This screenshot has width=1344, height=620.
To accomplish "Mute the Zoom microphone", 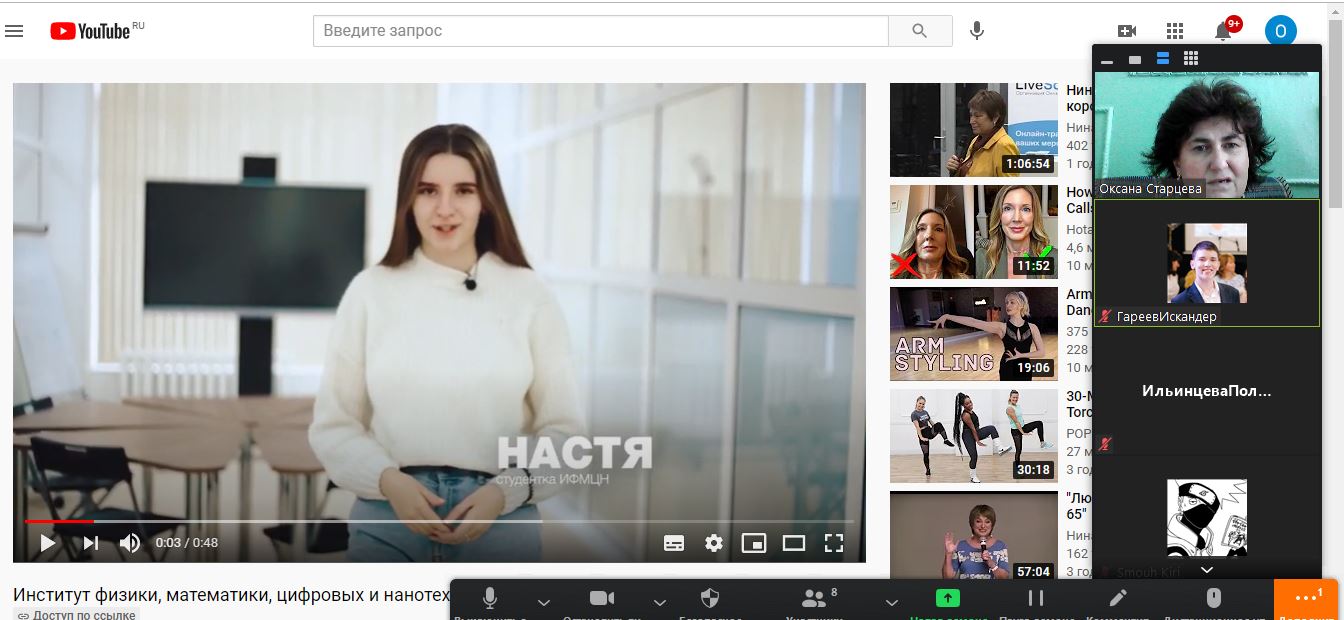I will coord(490,598).
